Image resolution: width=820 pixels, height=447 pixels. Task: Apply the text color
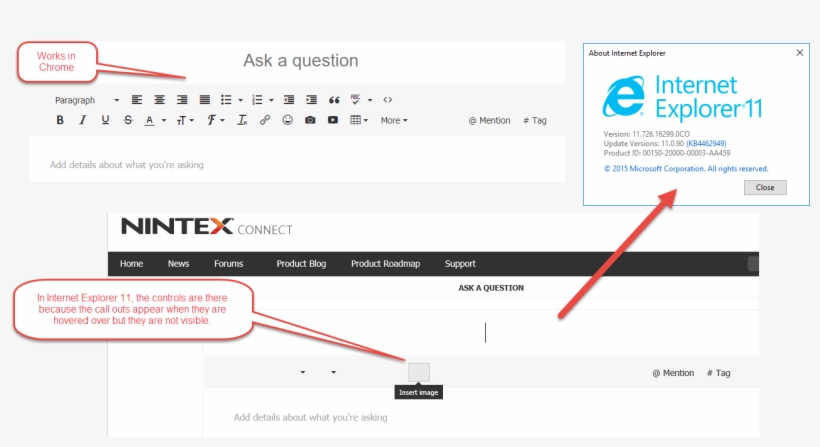pos(150,120)
